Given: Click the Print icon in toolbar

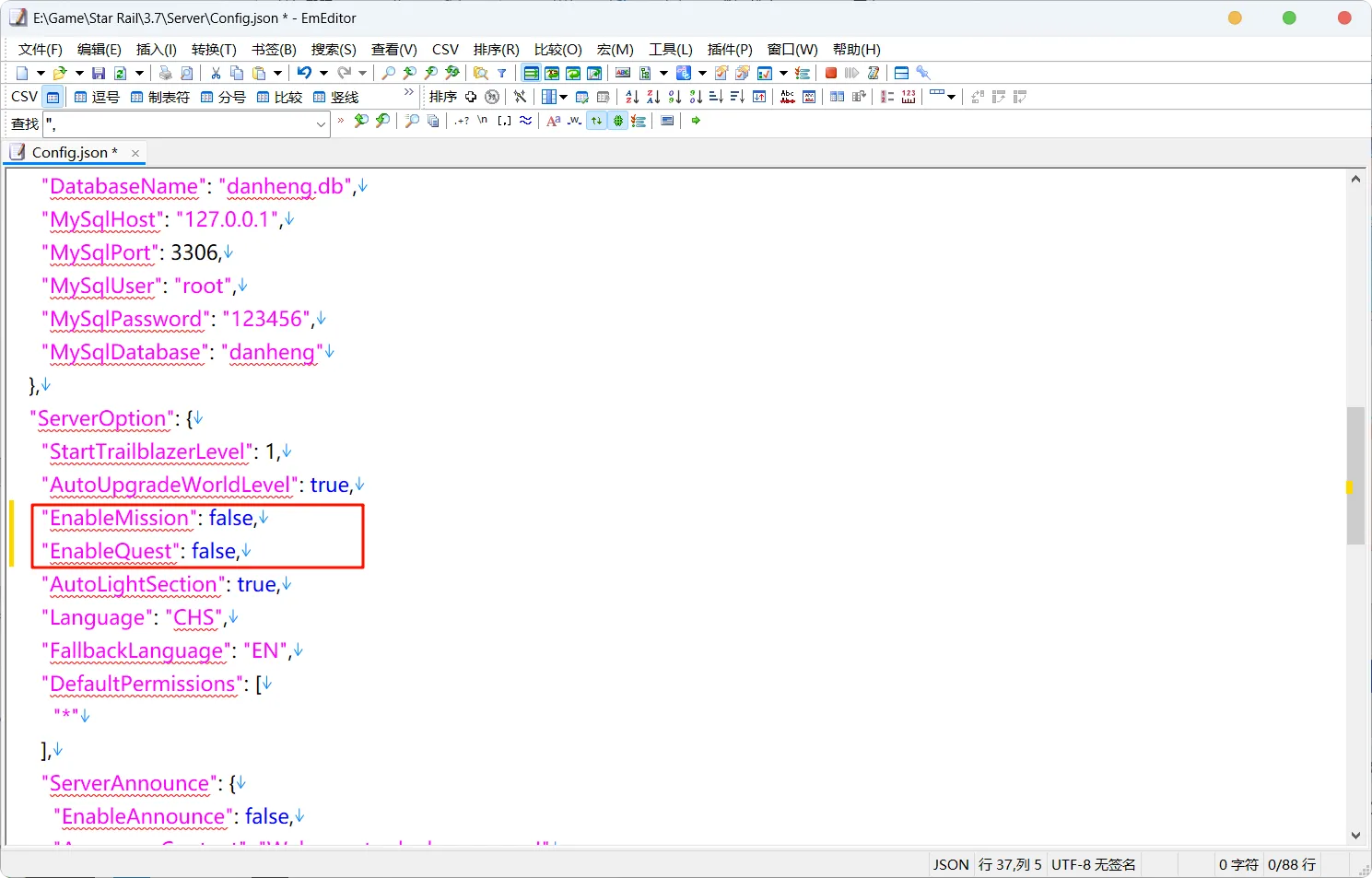Looking at the screenshot, I should 165,73.
